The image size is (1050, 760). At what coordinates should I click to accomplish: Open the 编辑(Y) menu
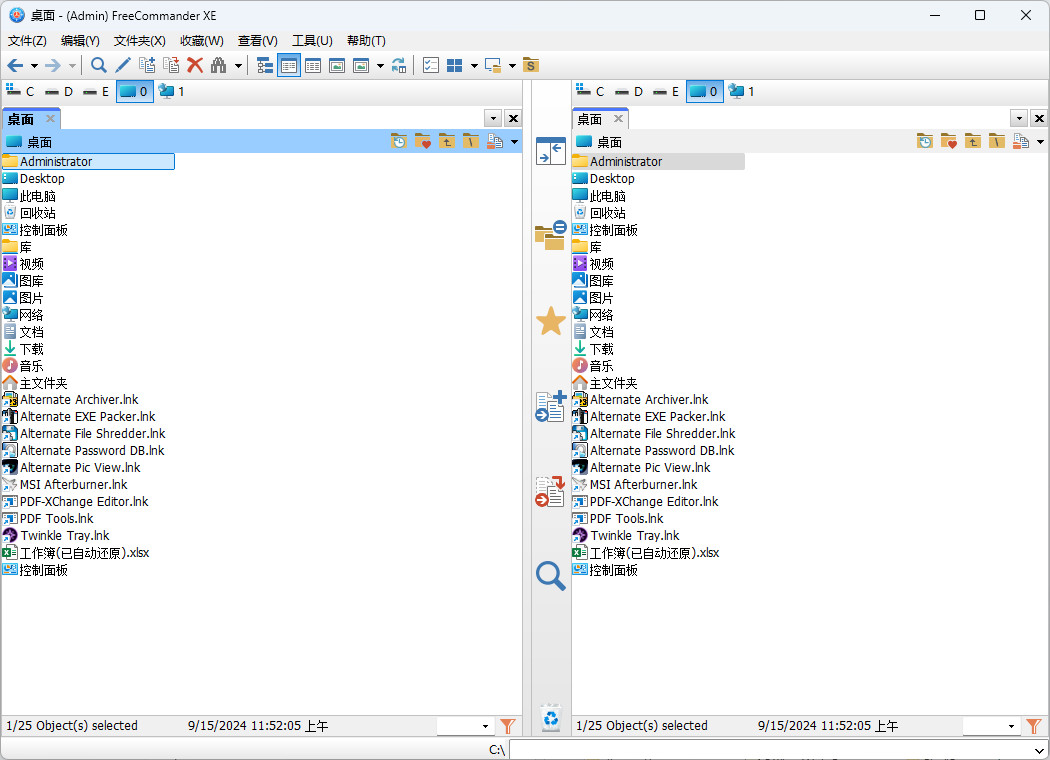pyautogui.click(x=80, y=41)
